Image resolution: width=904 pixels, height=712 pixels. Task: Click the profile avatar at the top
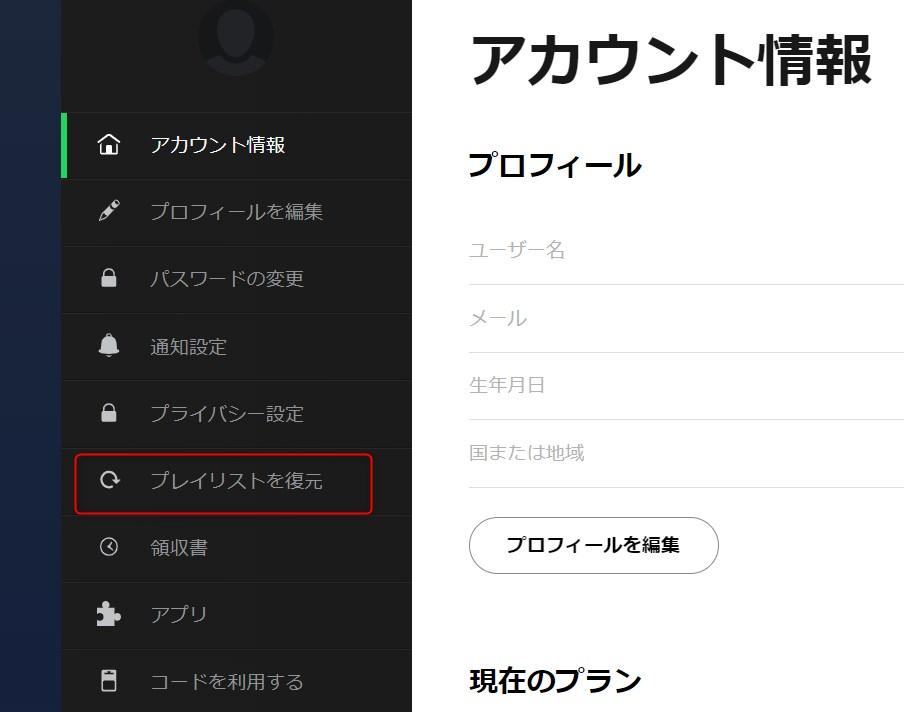pos(236,43)
